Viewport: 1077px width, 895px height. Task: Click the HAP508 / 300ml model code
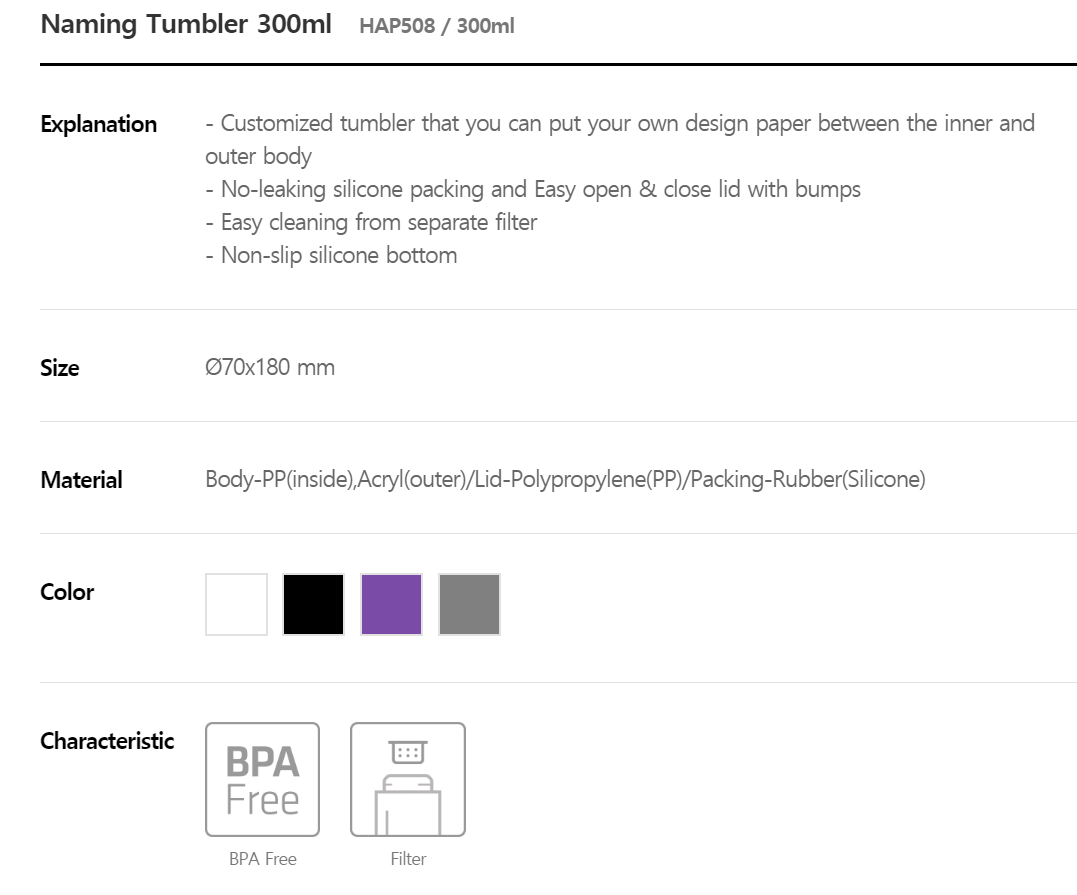[437, 26]
